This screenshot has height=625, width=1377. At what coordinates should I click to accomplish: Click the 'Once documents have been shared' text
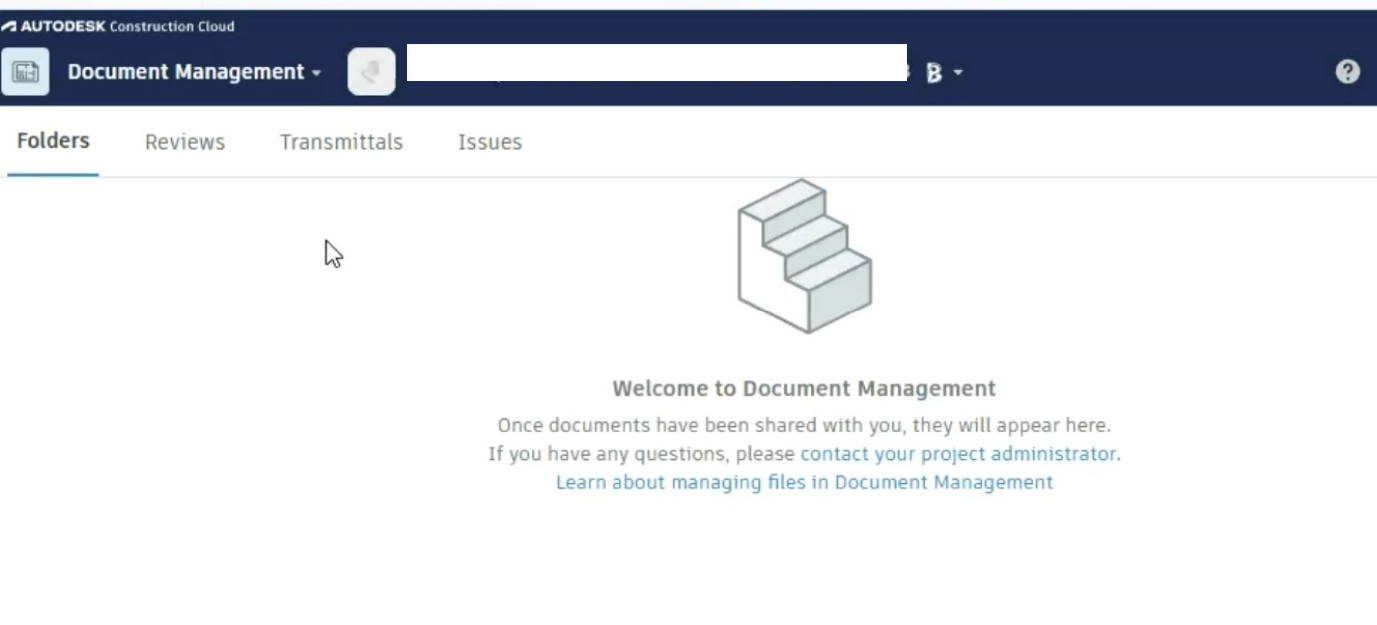tap(804, 425)
